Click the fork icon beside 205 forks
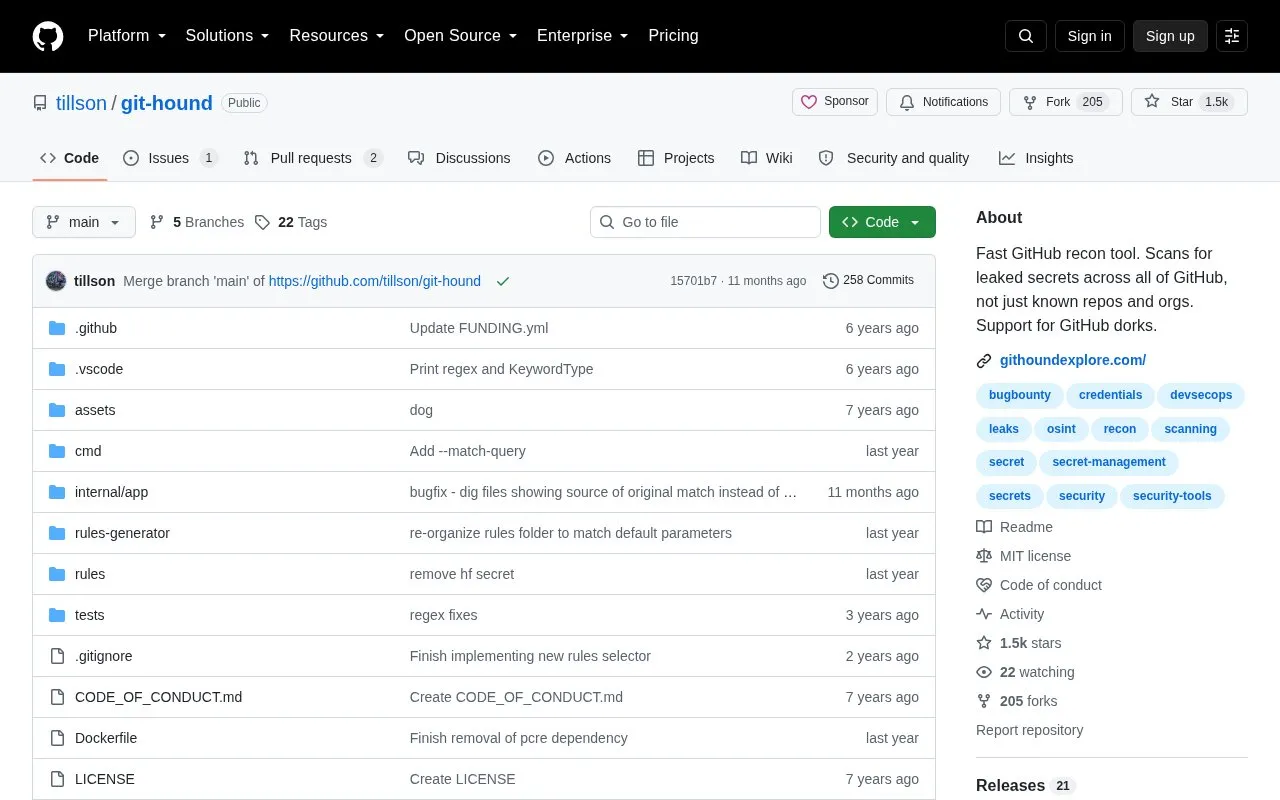This screenshot has width=1280, height=800. pyautogui.click(x=984, y=701)
